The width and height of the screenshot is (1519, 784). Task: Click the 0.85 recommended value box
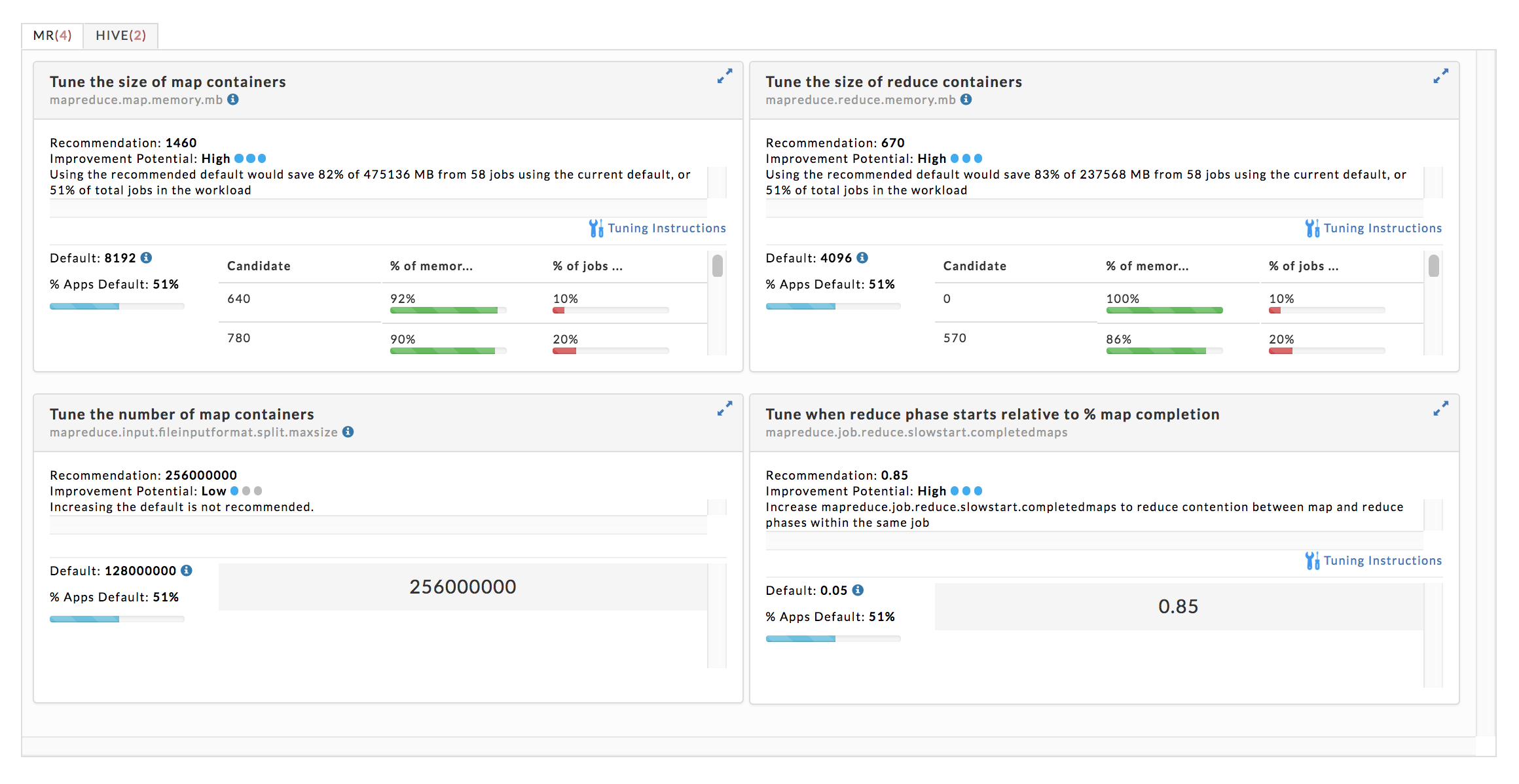coord(1179,607)
